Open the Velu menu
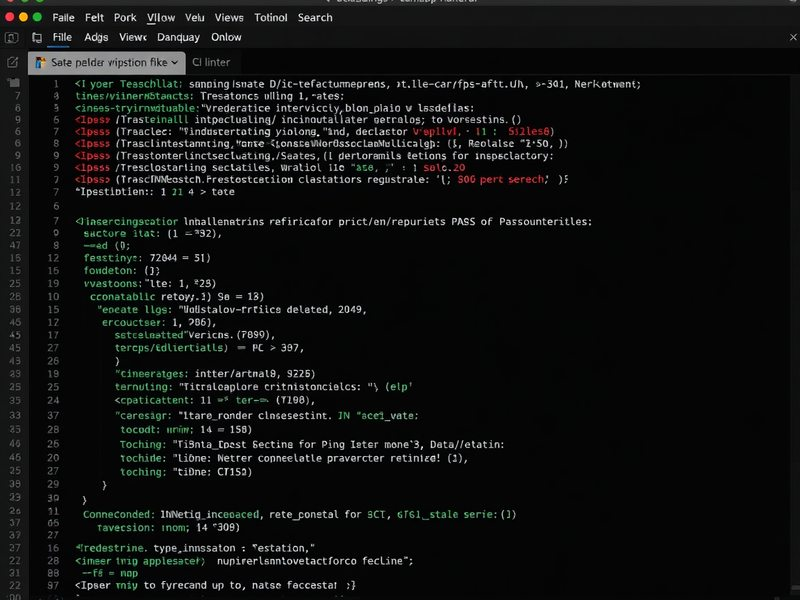 [x=194, y=18]
